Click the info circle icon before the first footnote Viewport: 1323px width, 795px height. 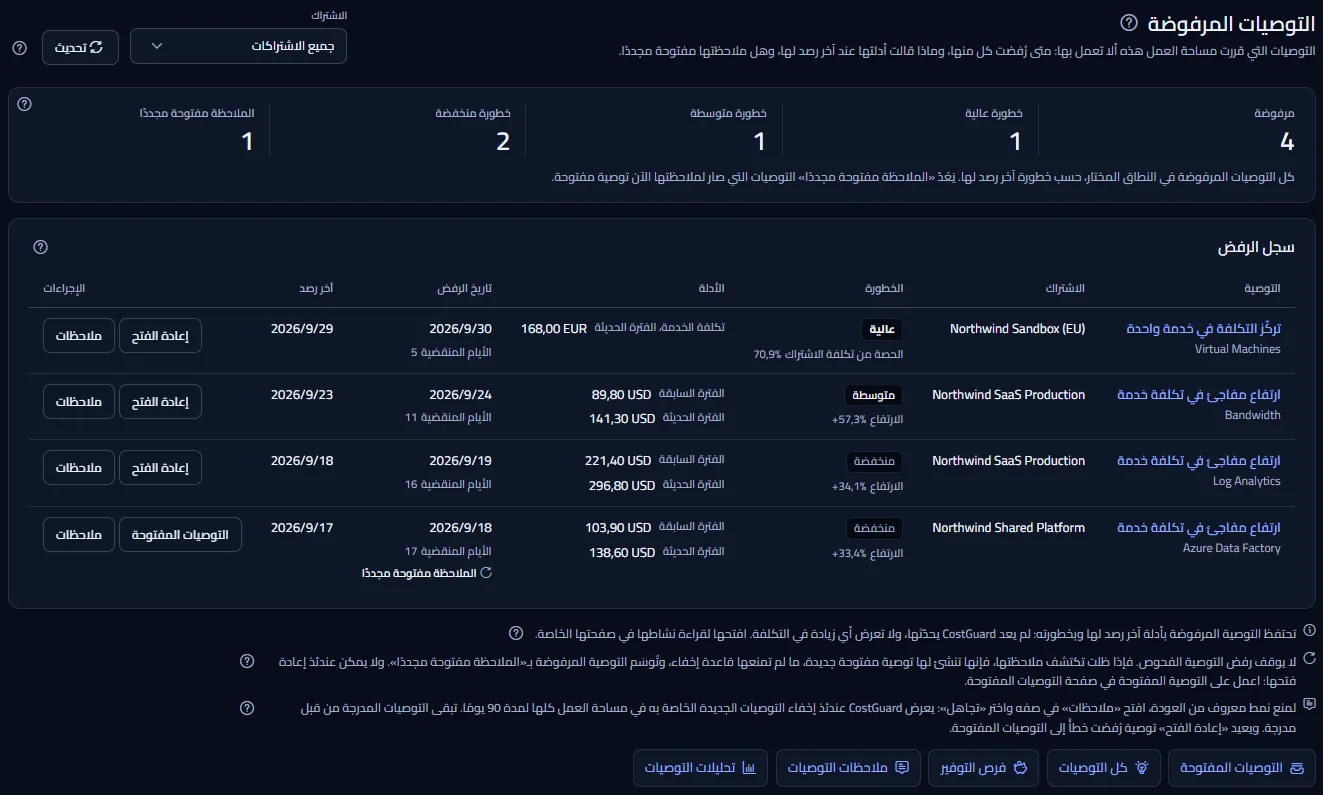point(1309,631)
